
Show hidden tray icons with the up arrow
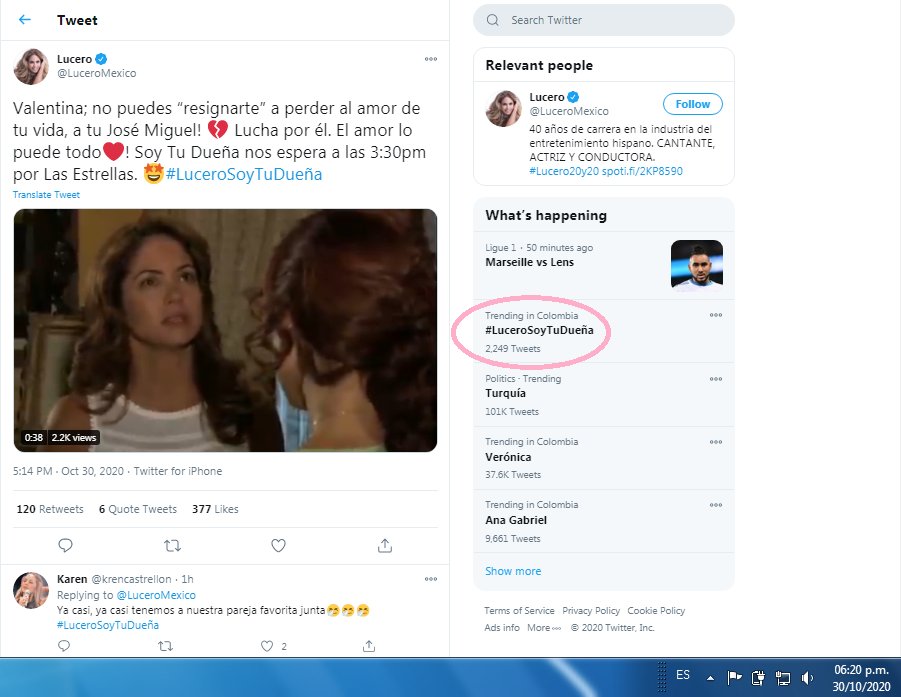710,679
